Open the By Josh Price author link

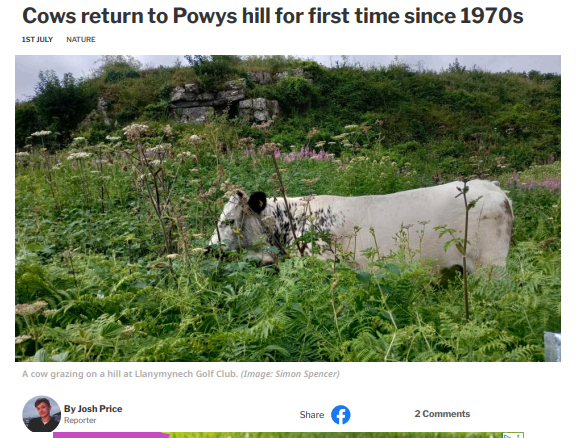tap(93, 409)
